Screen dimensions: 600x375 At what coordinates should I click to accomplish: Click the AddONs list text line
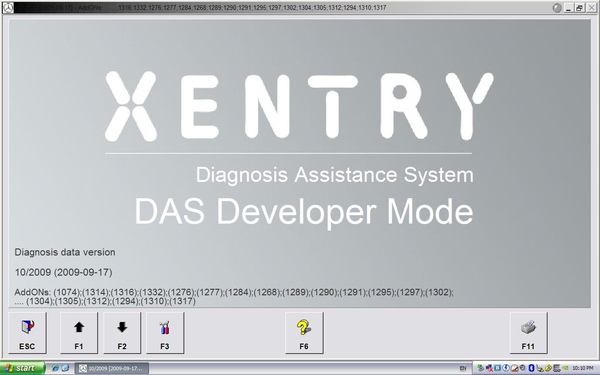[234, 297]
